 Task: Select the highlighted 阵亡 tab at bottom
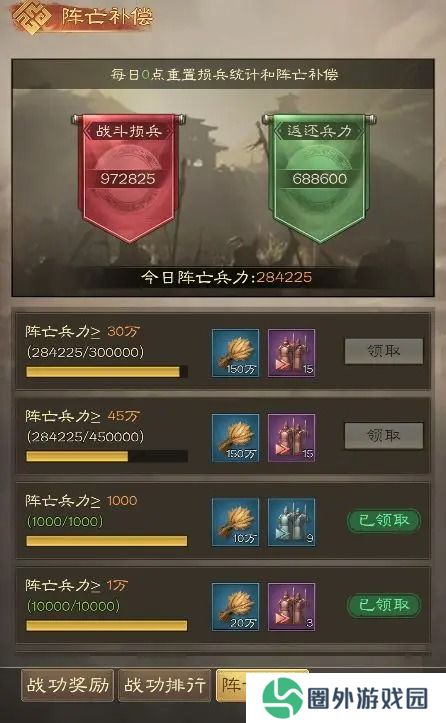[x=231, y=685]
